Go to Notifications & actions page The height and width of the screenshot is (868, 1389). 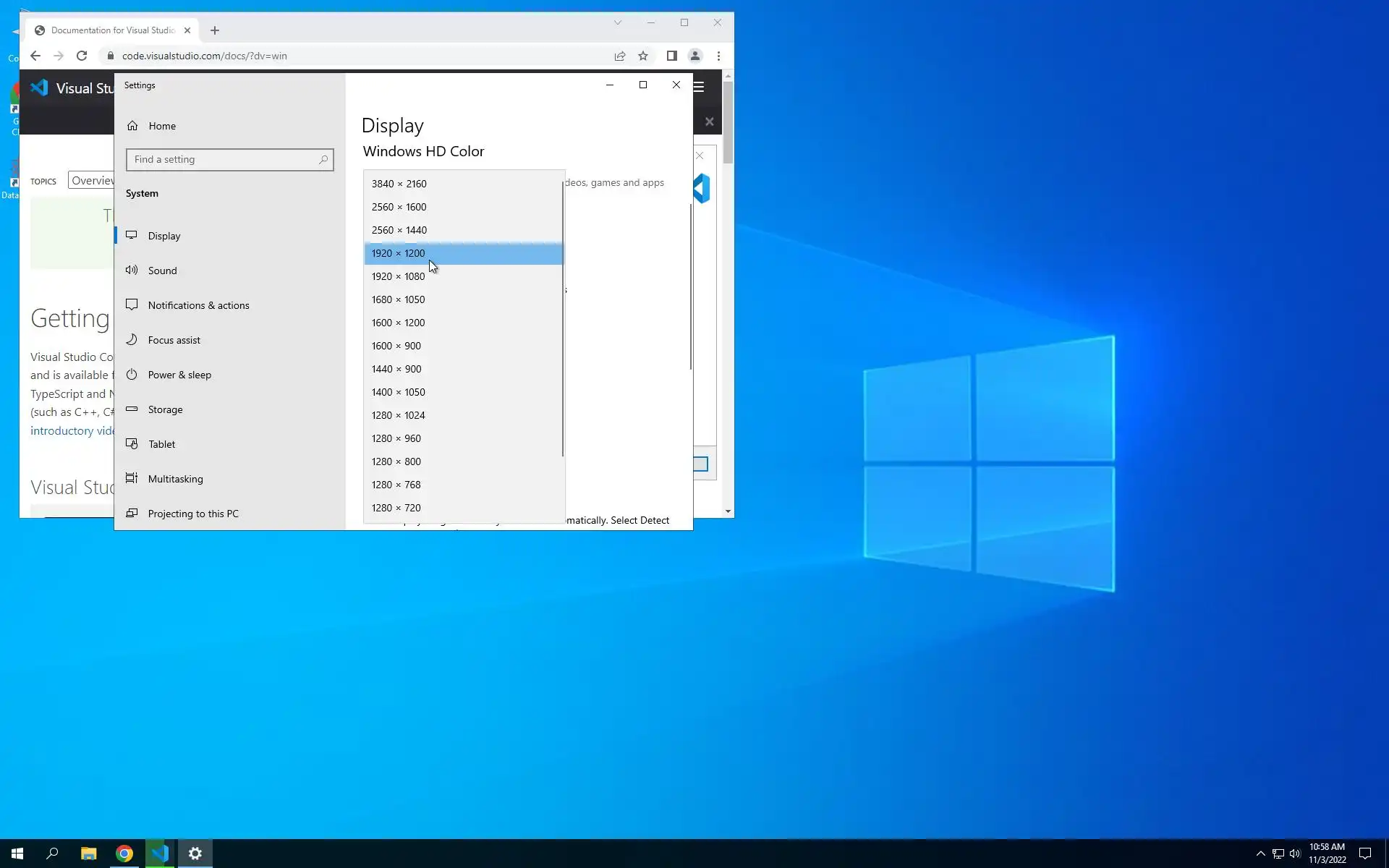(x=198, y=305)
